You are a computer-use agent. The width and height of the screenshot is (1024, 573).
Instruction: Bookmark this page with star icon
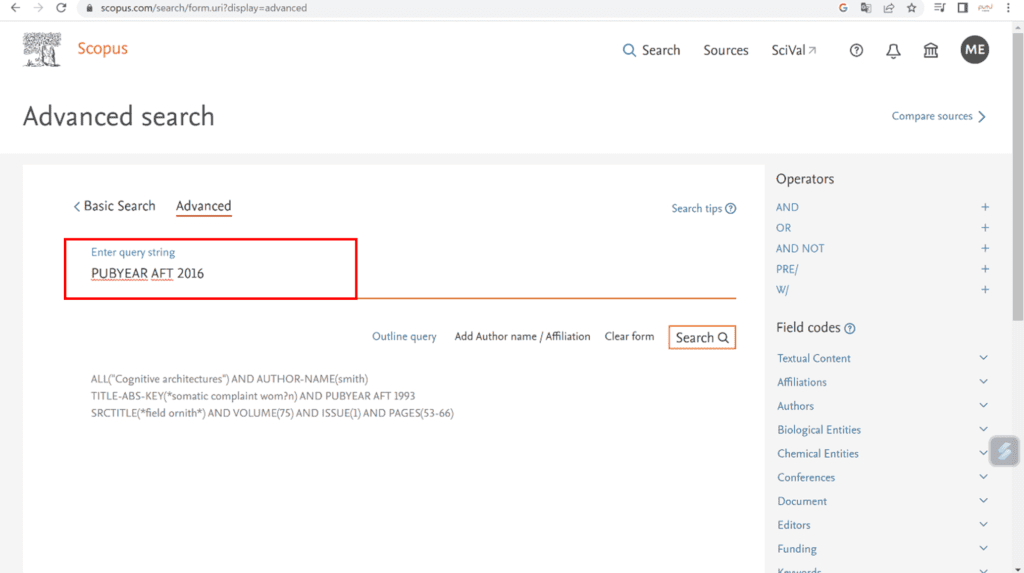(x=911, y=8)
